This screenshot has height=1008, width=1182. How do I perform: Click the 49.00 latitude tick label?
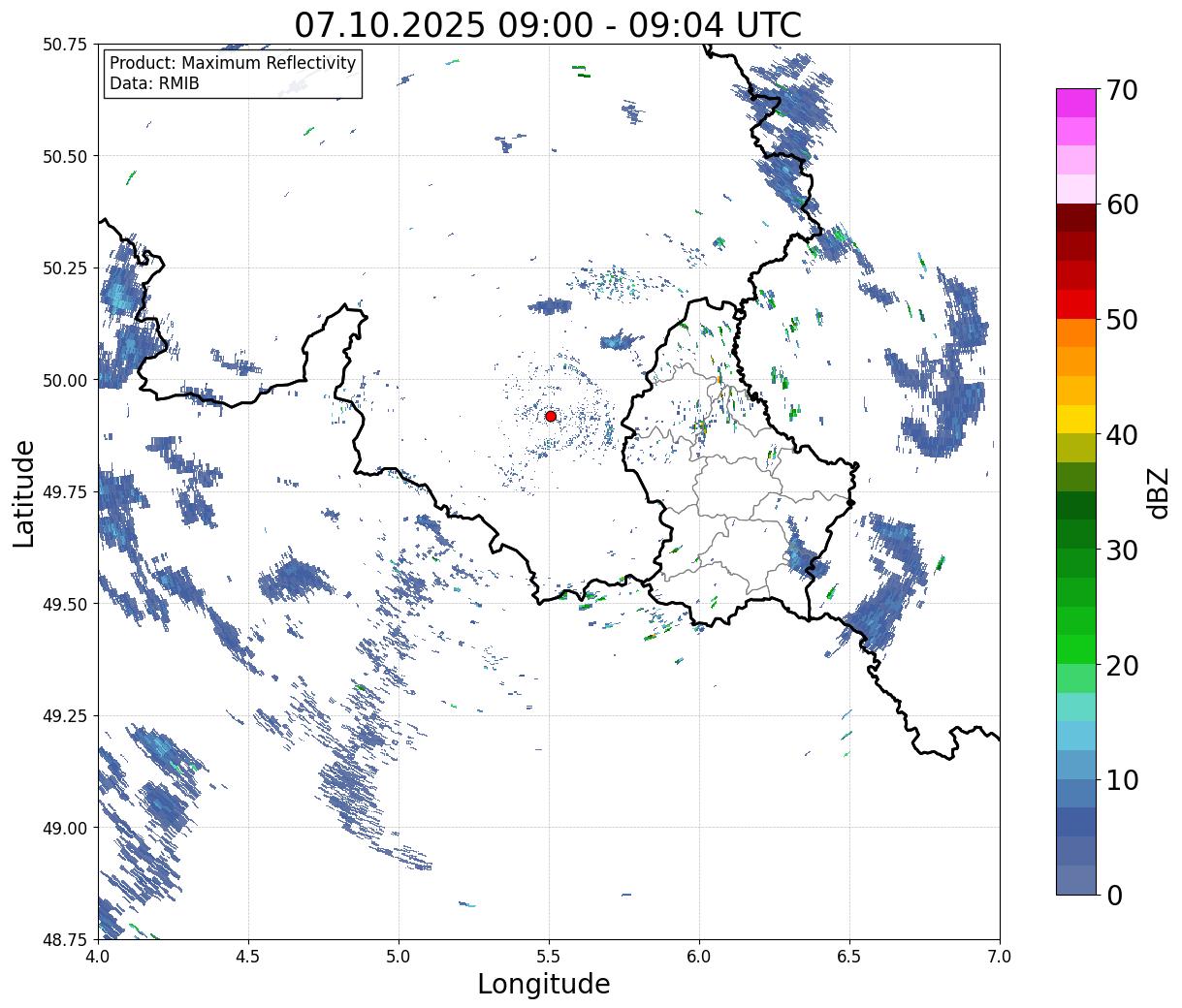65,828
